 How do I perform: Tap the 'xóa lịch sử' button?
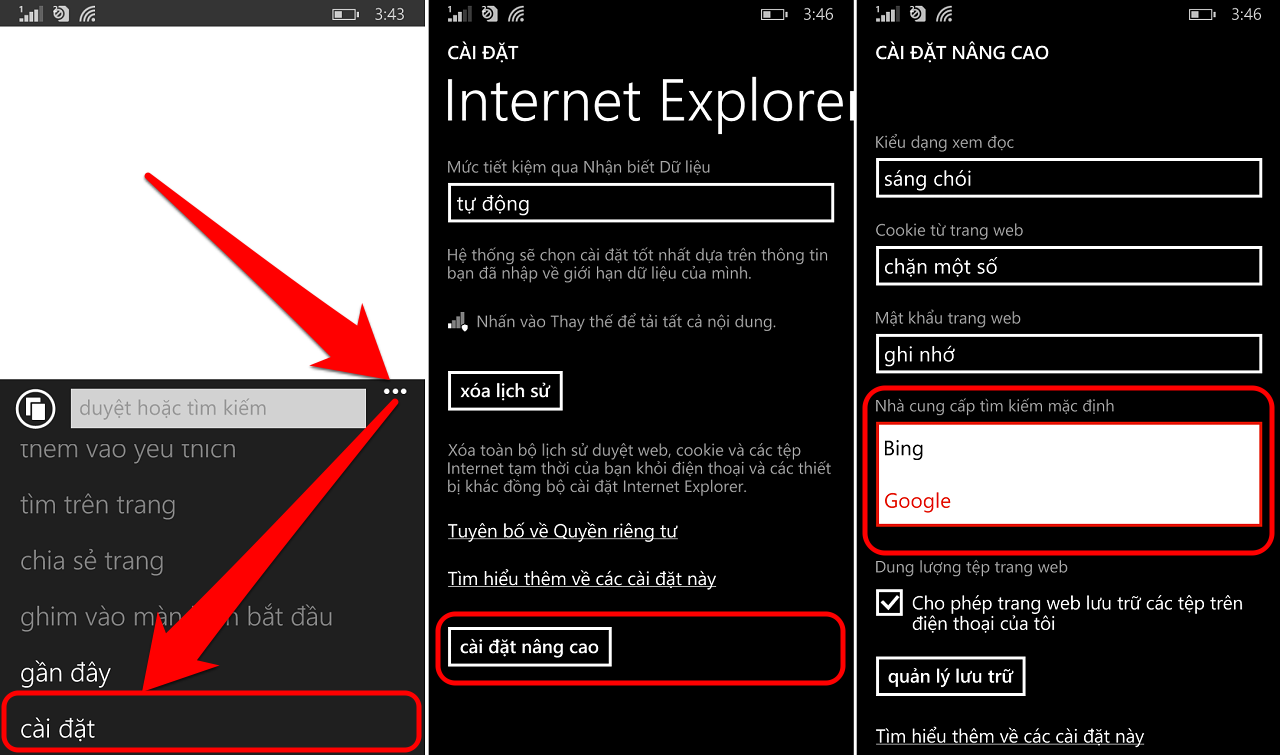pos(505,391)
